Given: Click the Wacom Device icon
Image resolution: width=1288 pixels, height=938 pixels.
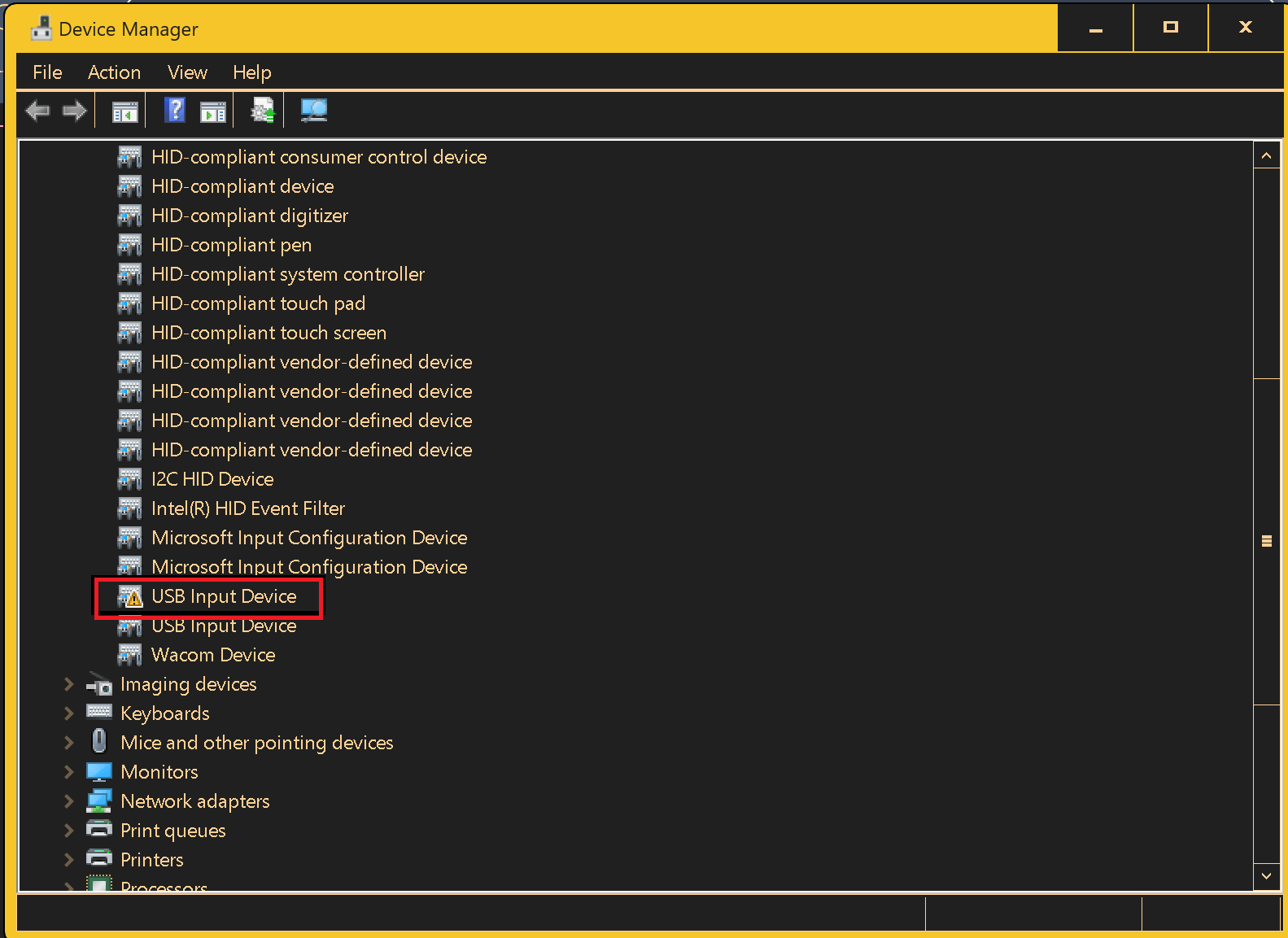Looking at the screenshot, I should [129, 655].
